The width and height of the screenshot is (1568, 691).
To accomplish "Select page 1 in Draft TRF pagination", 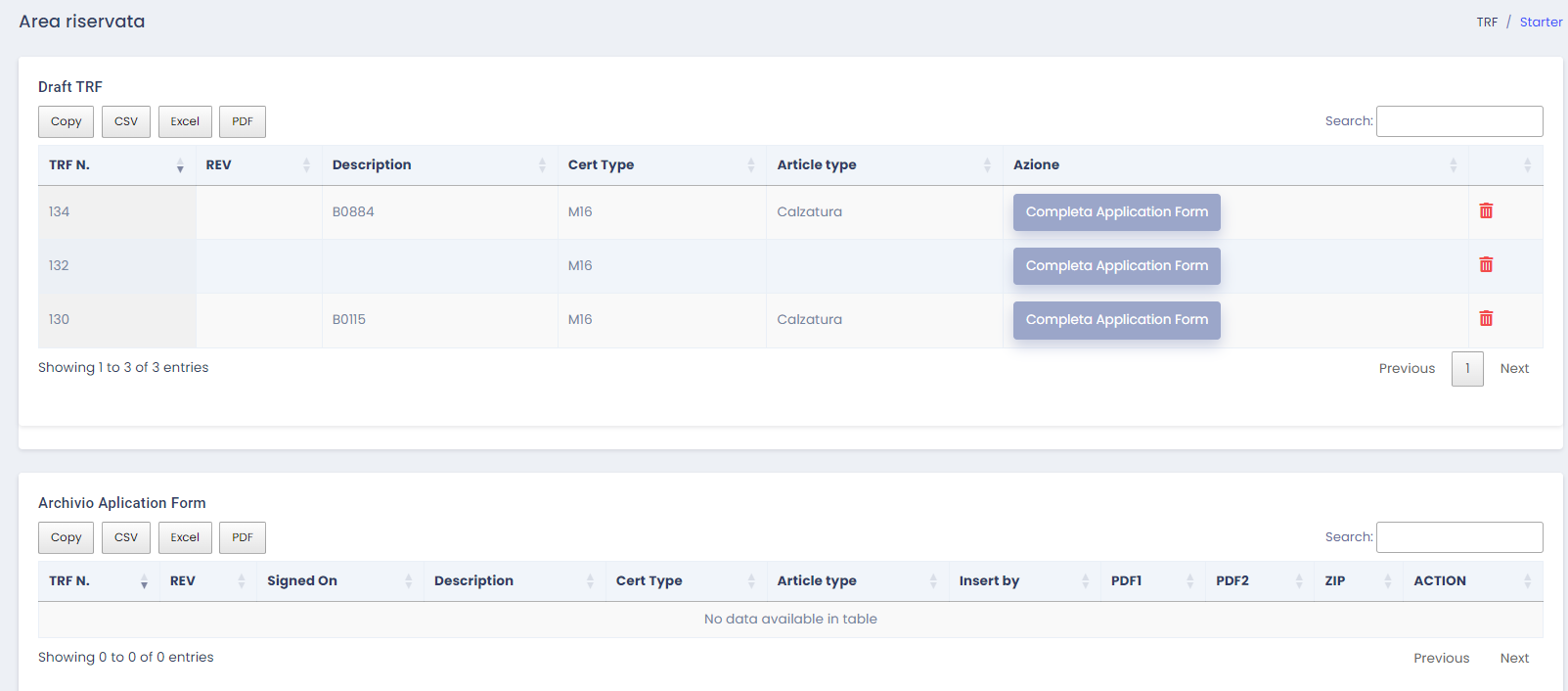I will coord(1467,369).
